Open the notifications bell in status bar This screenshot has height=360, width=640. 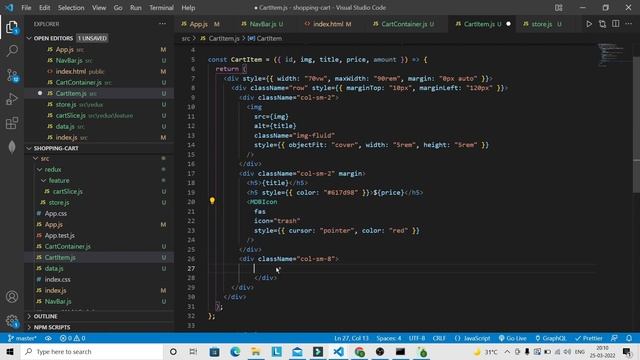tap(629, 338)
